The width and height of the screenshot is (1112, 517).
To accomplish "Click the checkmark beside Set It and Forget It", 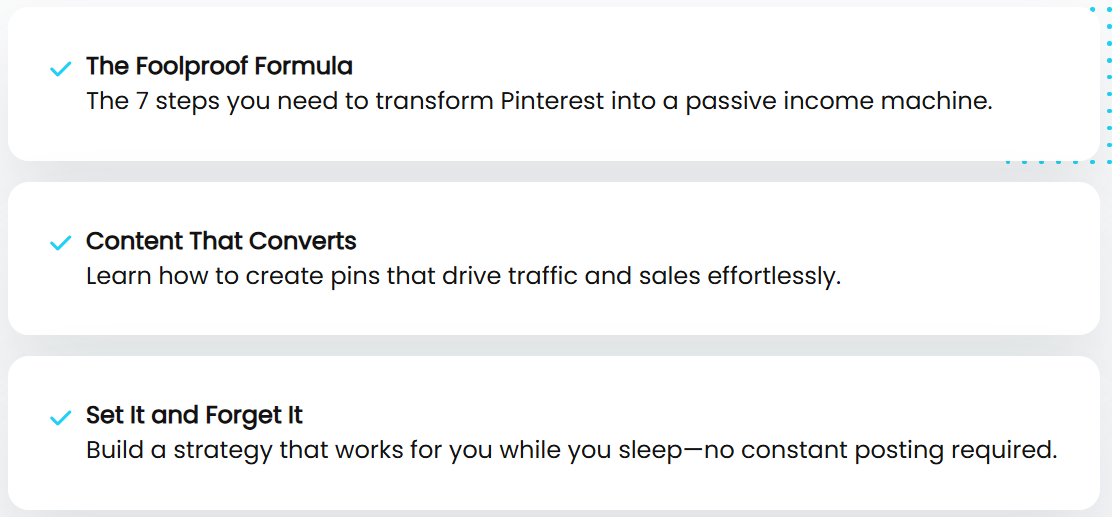I will [60, 417].
